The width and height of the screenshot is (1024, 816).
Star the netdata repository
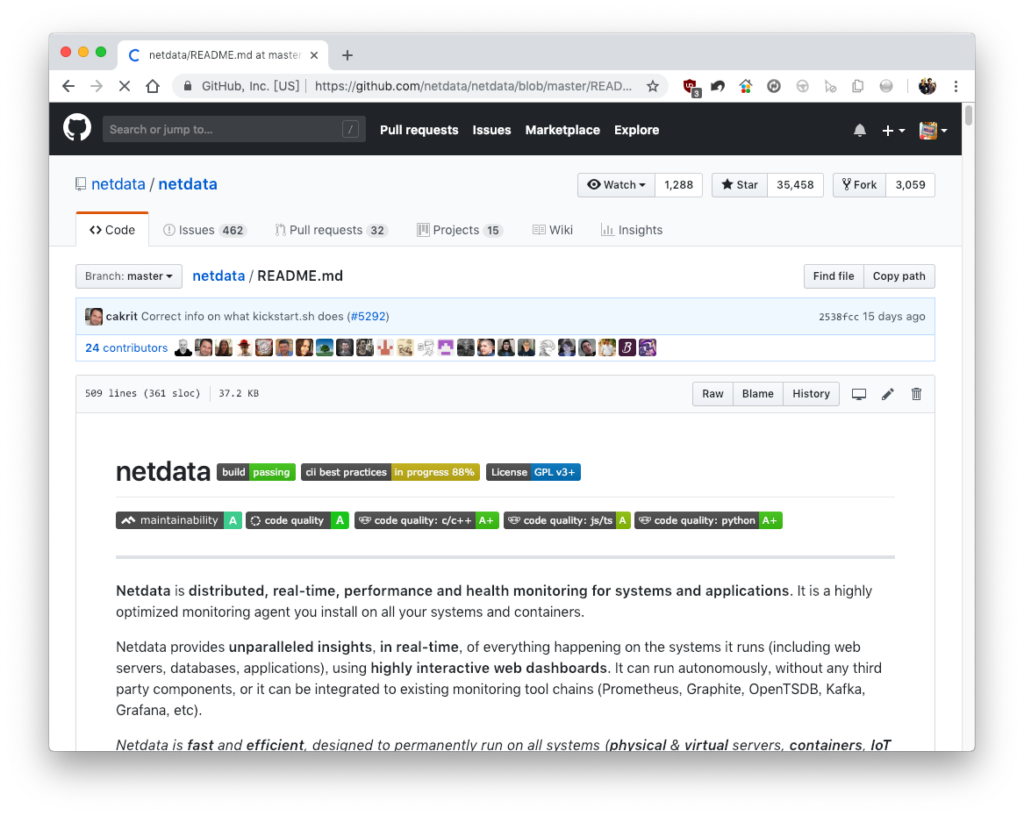tap(740, 185)
